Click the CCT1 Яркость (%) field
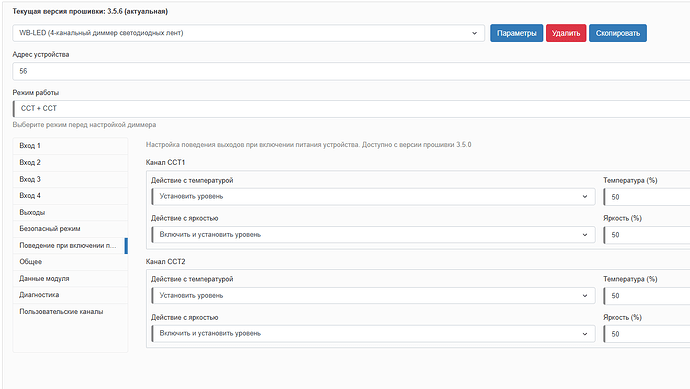This screenshot has height=389, width=690. 647,235
